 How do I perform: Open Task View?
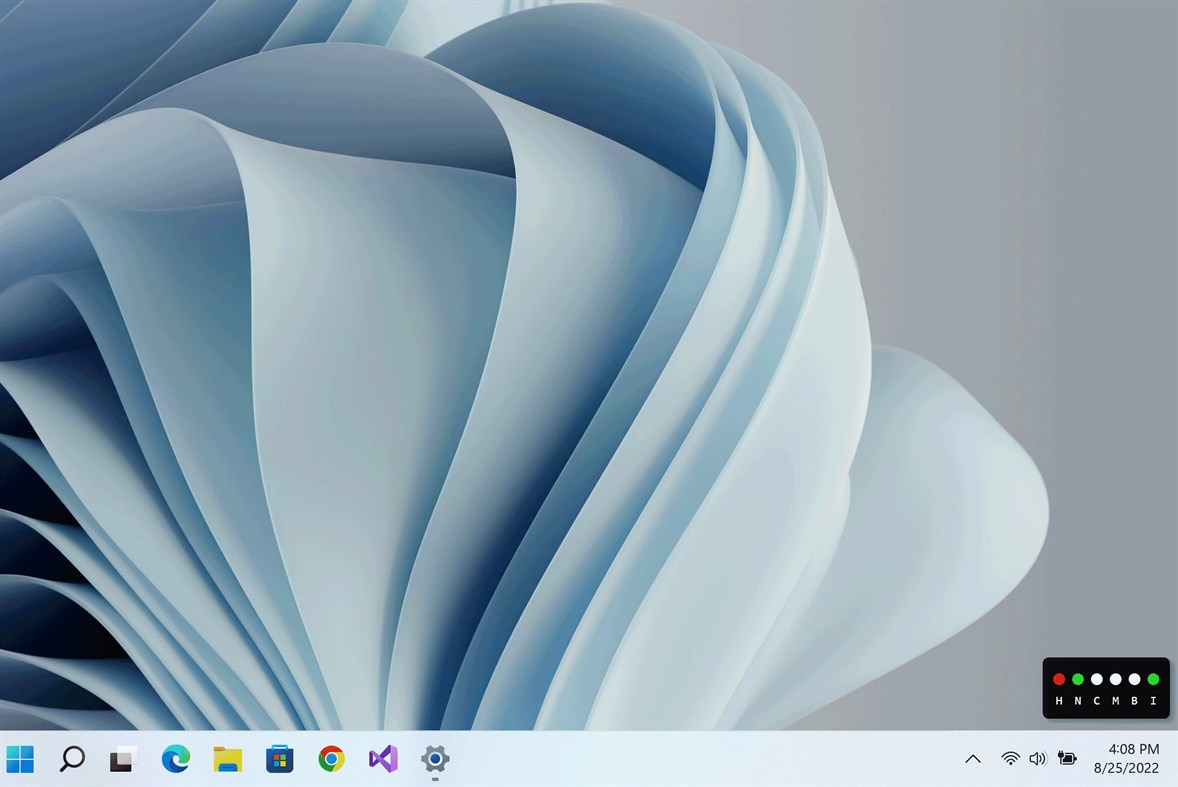pos(121,760)
